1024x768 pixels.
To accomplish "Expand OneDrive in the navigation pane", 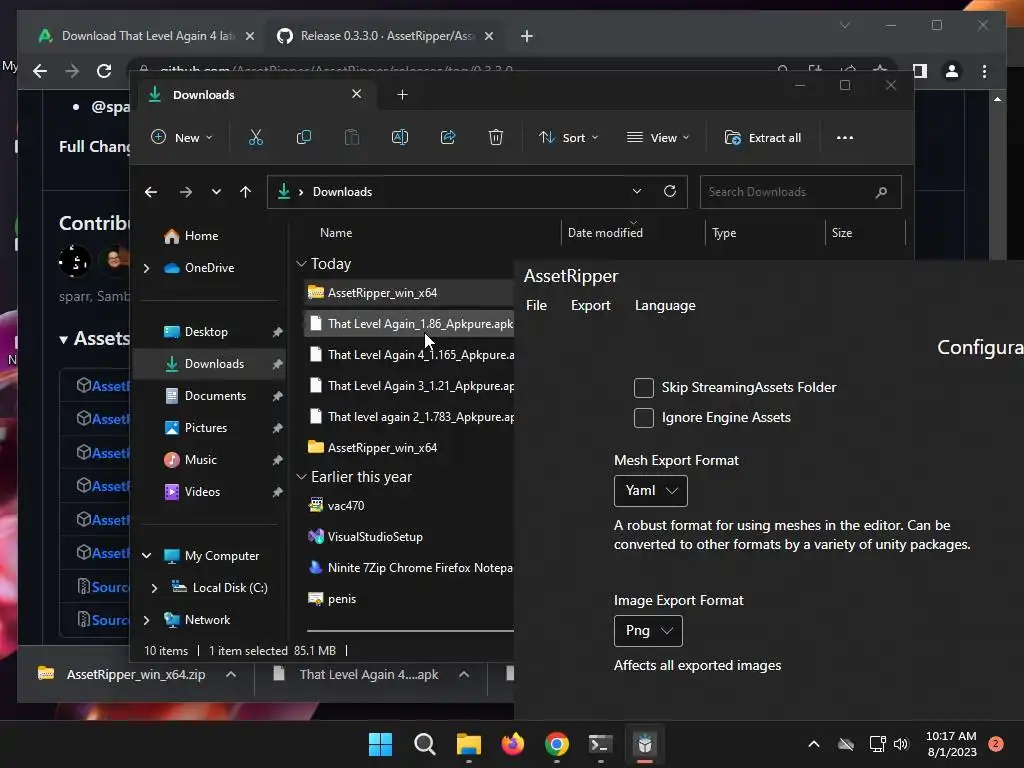I will tap(146, 268).
